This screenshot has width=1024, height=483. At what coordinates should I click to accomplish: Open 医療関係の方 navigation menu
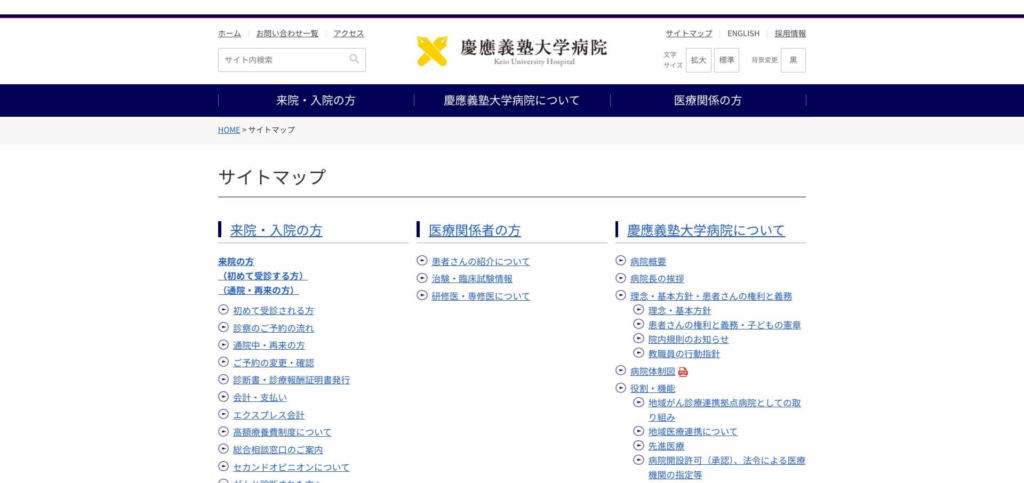coord(708,101)
